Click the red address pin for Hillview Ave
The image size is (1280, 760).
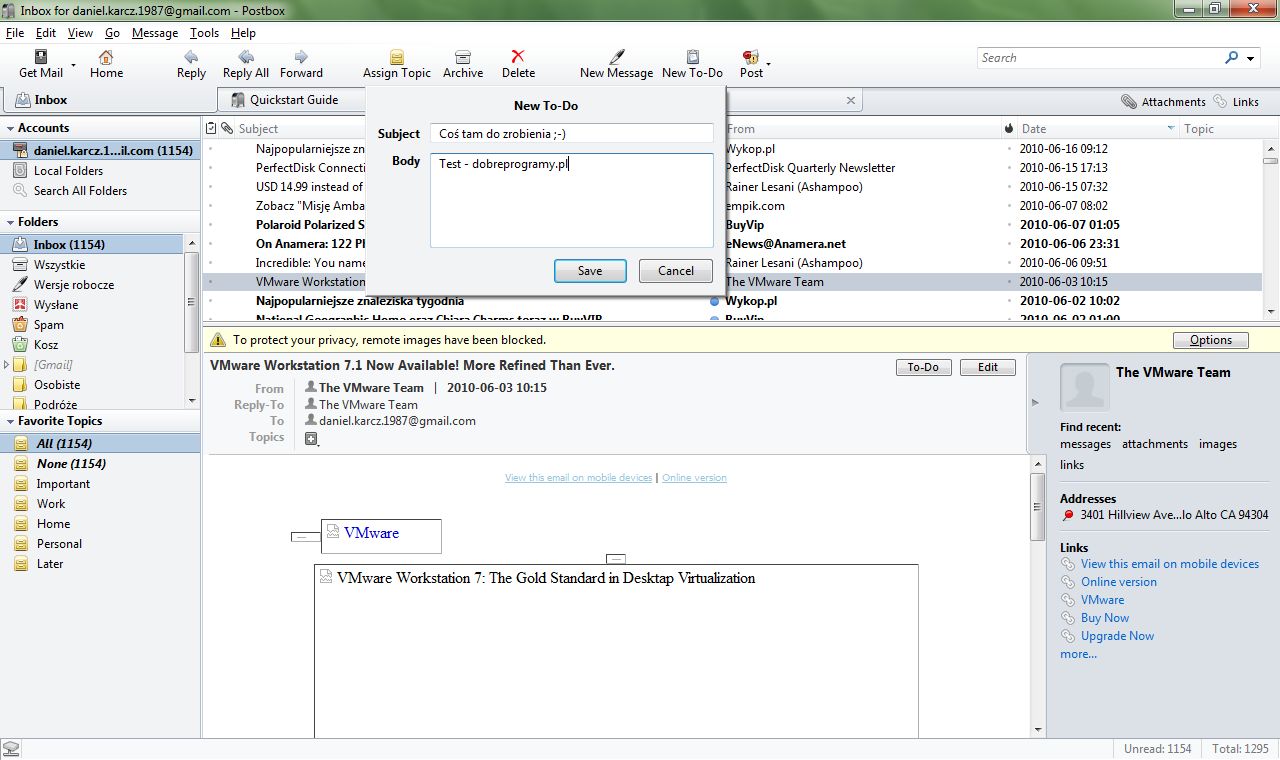[x=1068, y=516]
